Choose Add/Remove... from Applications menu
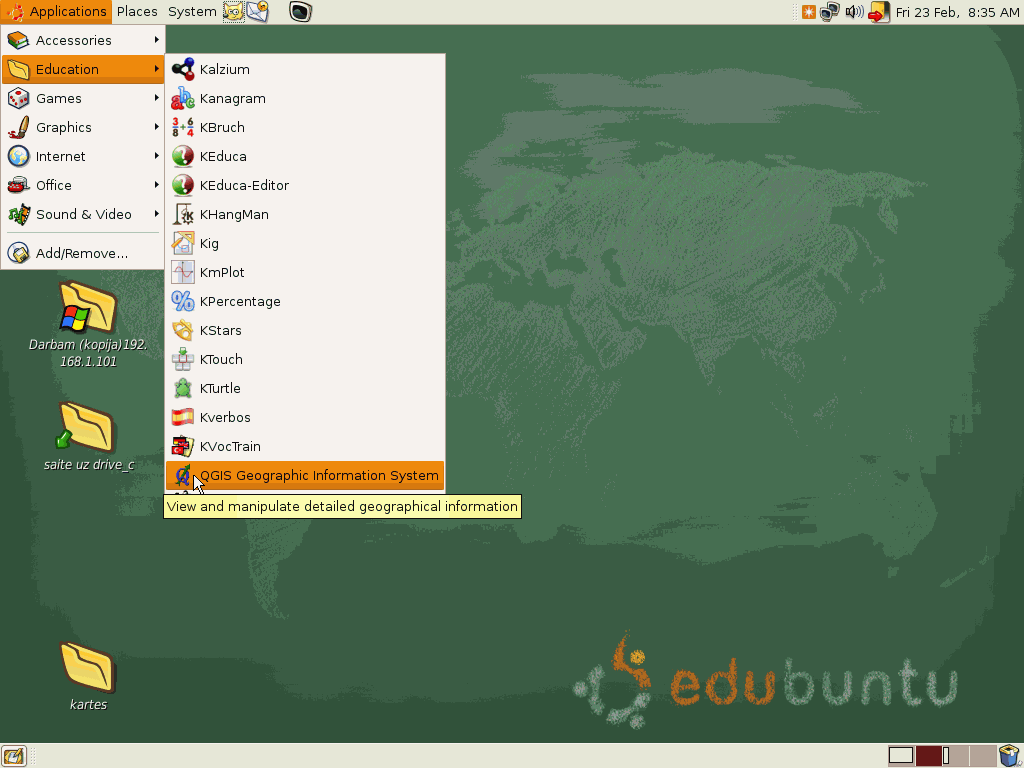 pyautogui.click(x=82, y=253)
